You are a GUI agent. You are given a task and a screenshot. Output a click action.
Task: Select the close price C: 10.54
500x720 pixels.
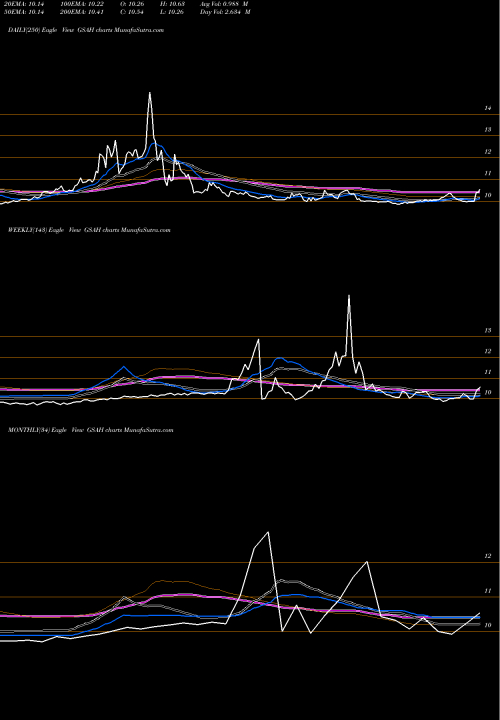pyautogui.click(x=132, y=12)
